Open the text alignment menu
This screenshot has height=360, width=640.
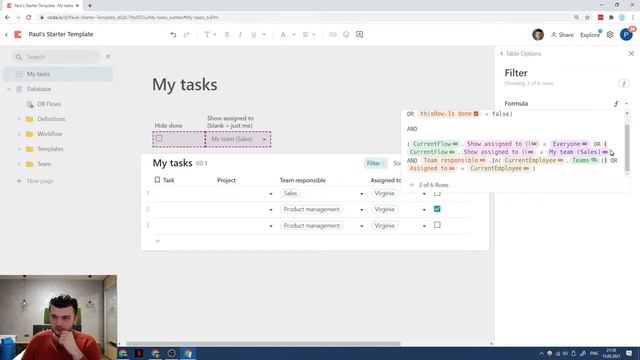tap(309, 35)
